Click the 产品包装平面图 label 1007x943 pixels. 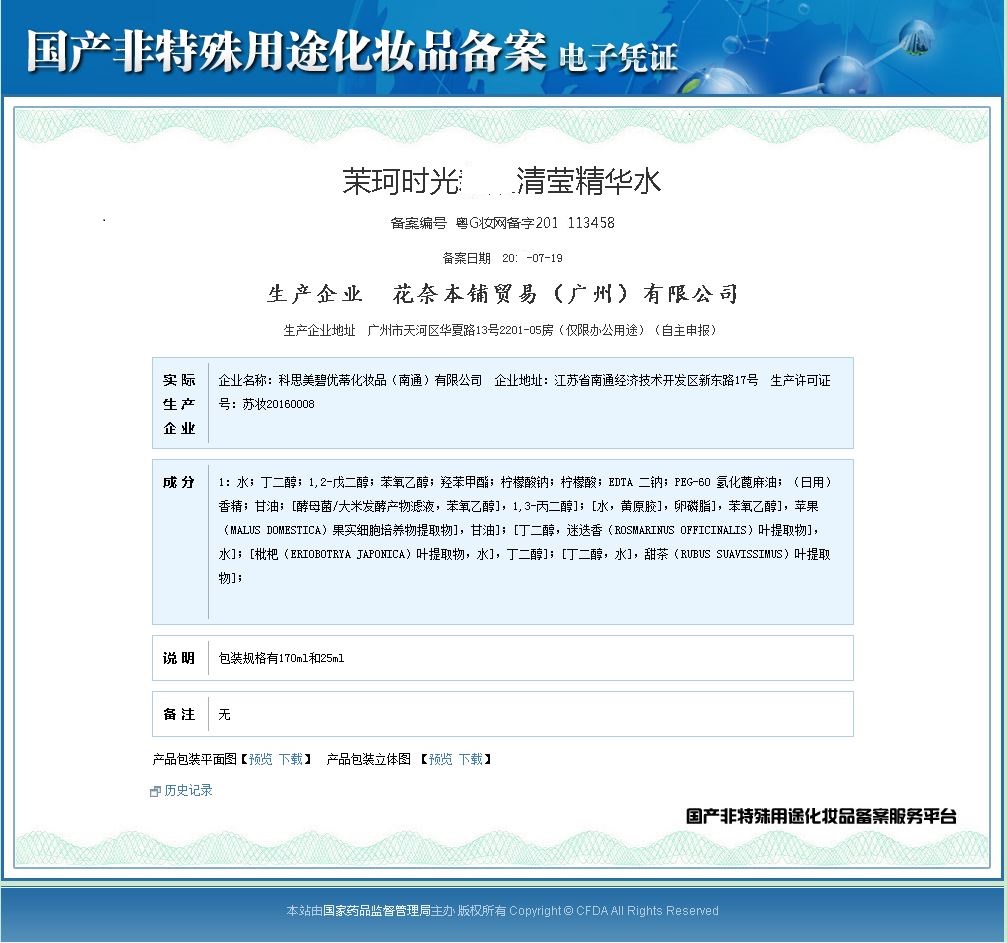pyautogui.click(x=195, y=759)
